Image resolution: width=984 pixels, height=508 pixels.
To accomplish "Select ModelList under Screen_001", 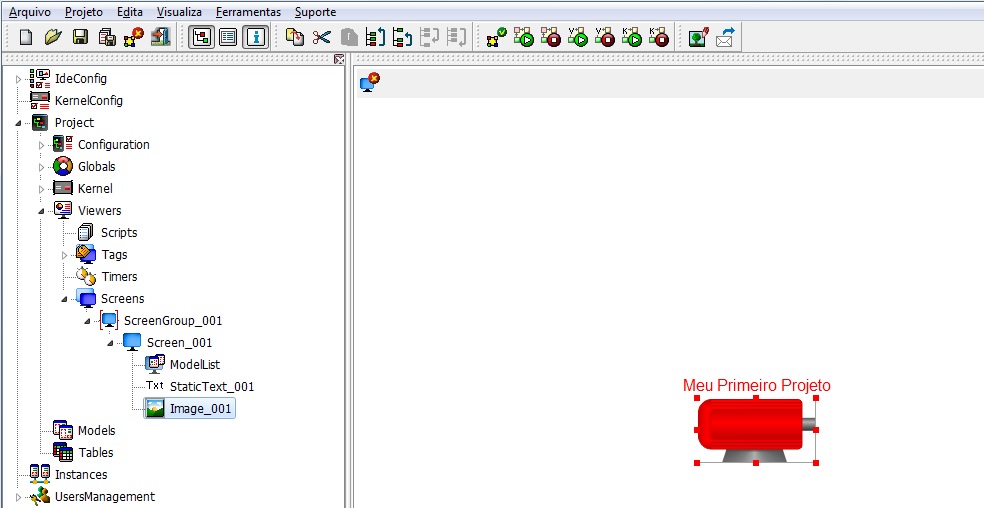I will [x=195, y=364].
